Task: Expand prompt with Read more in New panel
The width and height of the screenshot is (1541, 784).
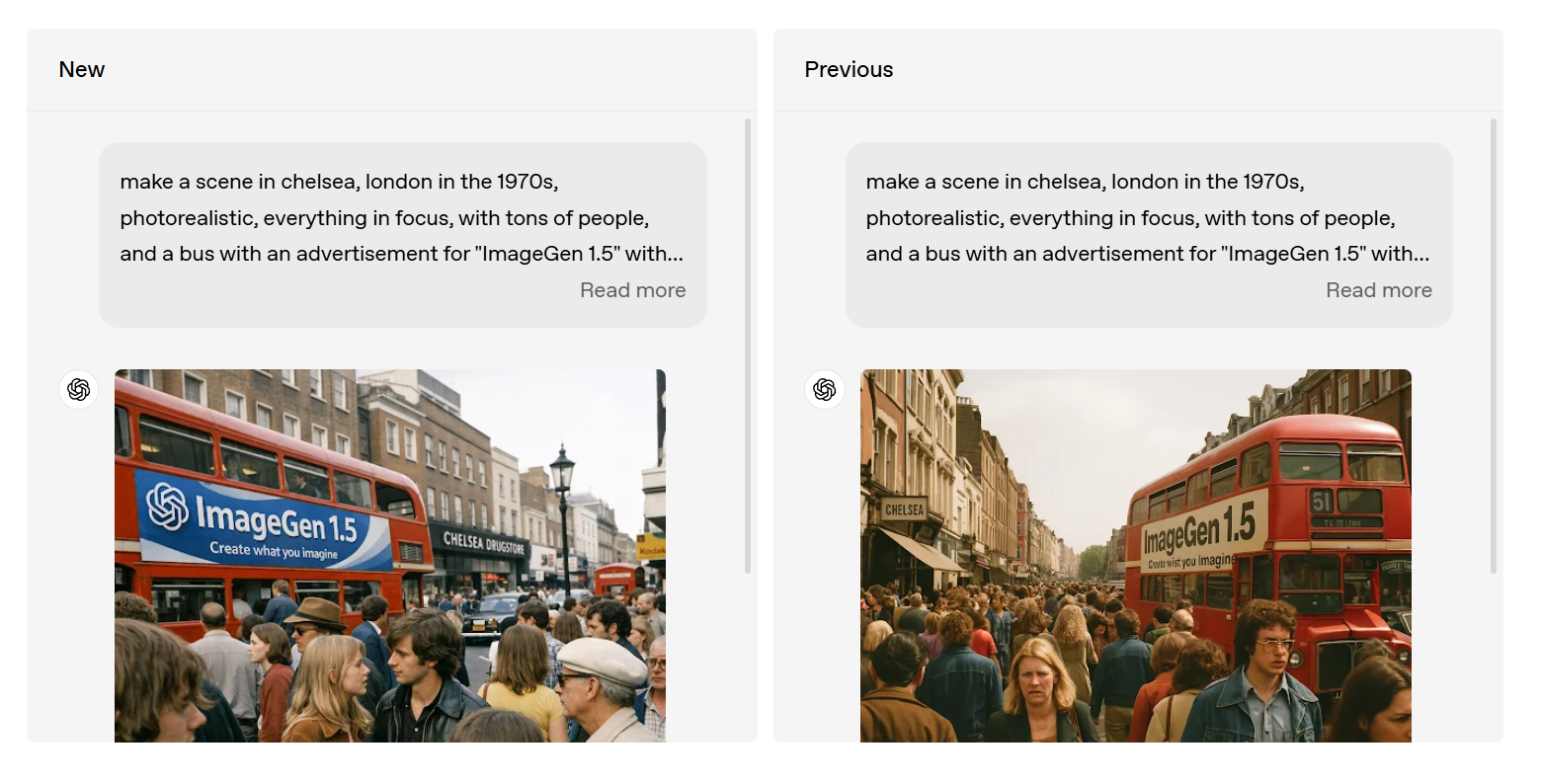Action: [x=633, y=290]
